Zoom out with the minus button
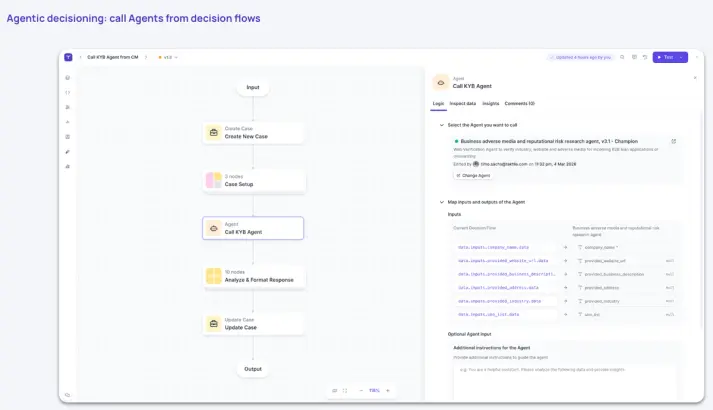 click(x=361, y=390)
